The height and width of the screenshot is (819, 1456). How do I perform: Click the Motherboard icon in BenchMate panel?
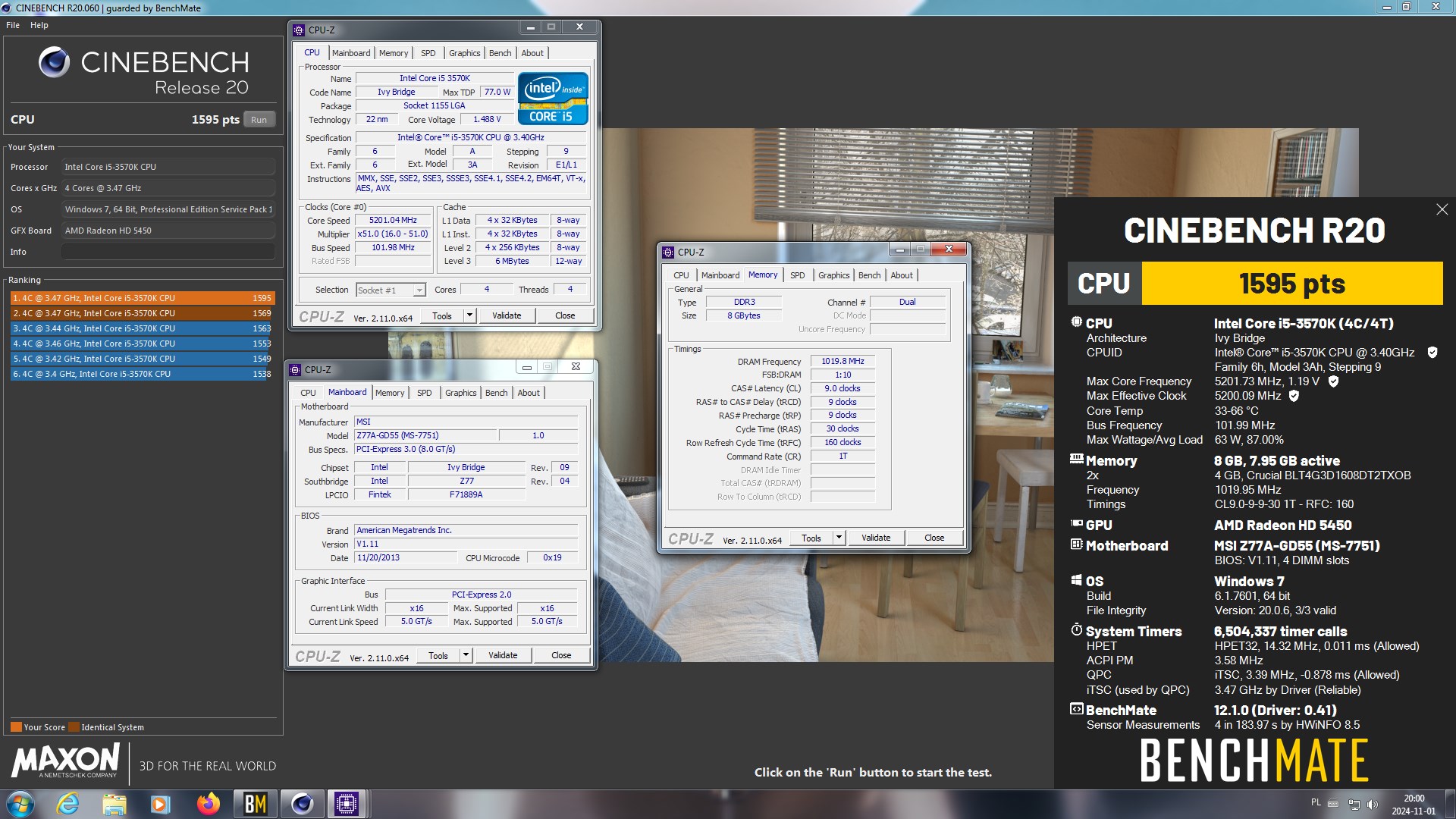coord(1076,544)
